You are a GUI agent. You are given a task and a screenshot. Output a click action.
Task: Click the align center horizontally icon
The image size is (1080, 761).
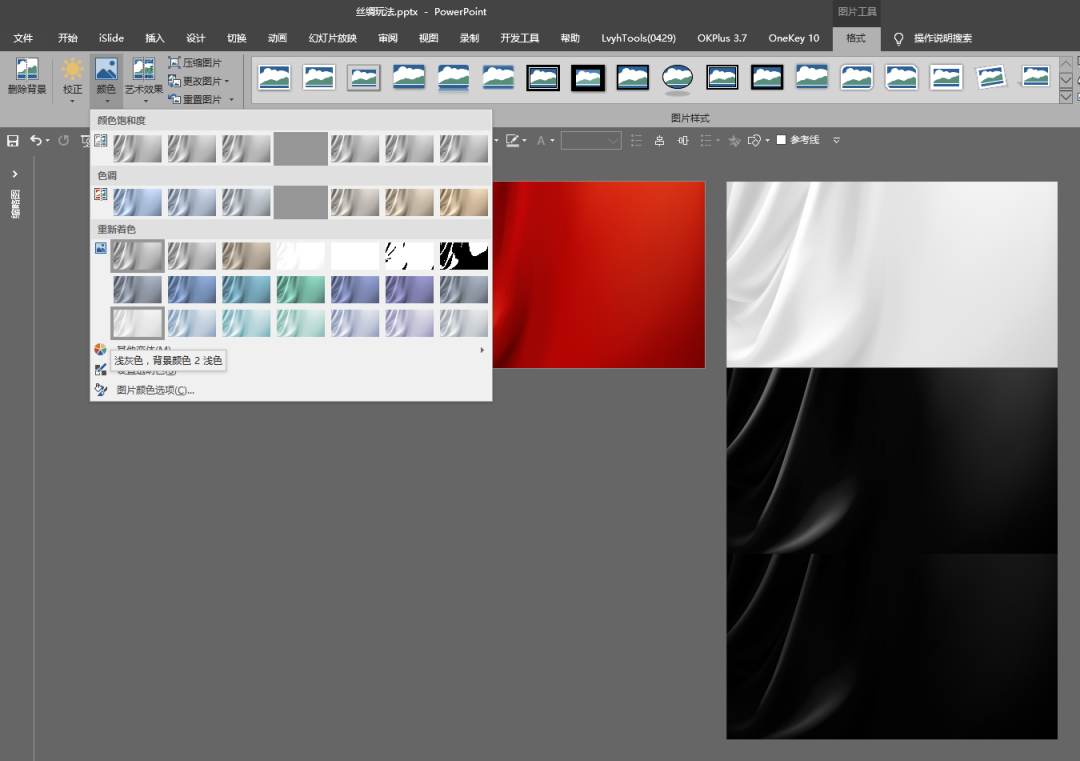point(659,140)
